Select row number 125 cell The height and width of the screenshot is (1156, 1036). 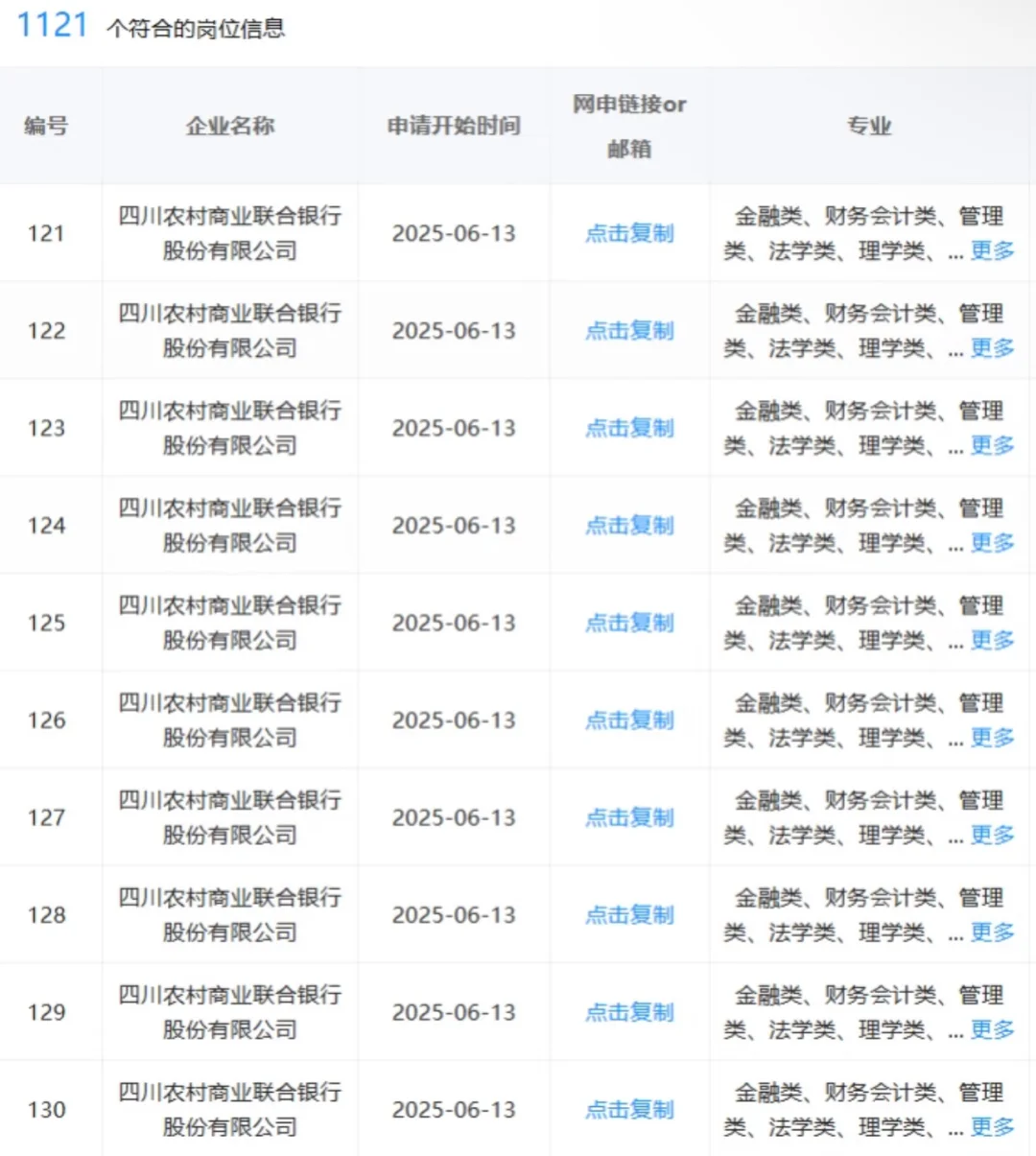(x=46, y=623)
